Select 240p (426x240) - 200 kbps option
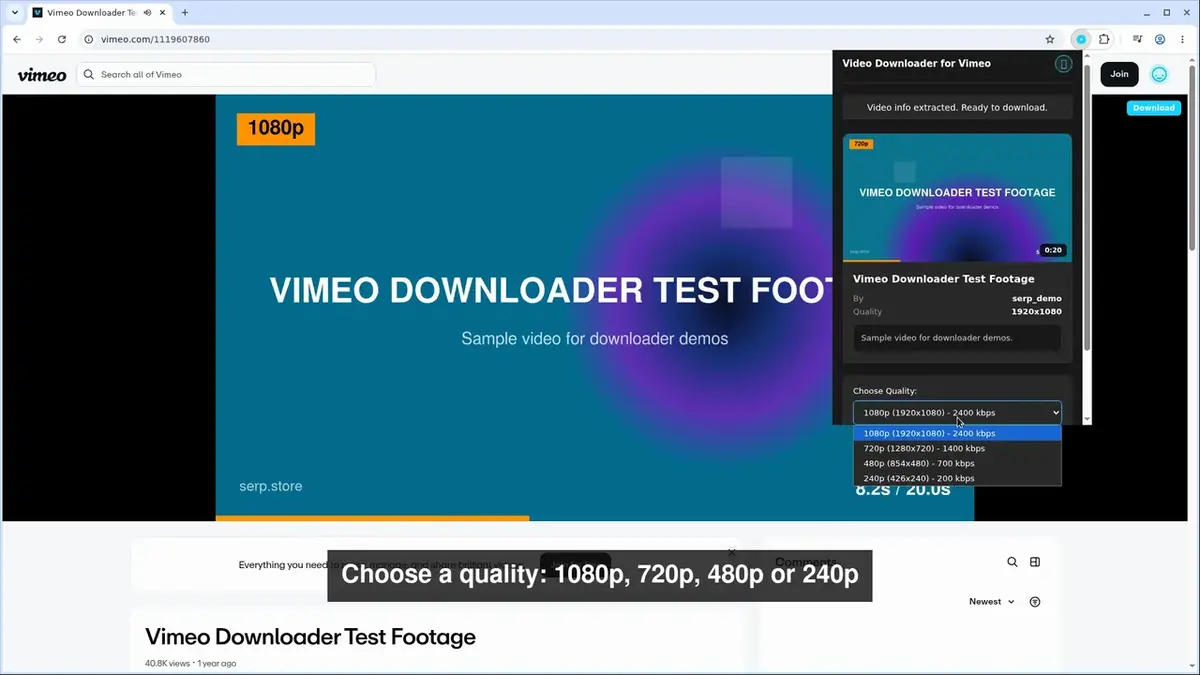Screen dimensions: 1200x675 pos(957,478)
